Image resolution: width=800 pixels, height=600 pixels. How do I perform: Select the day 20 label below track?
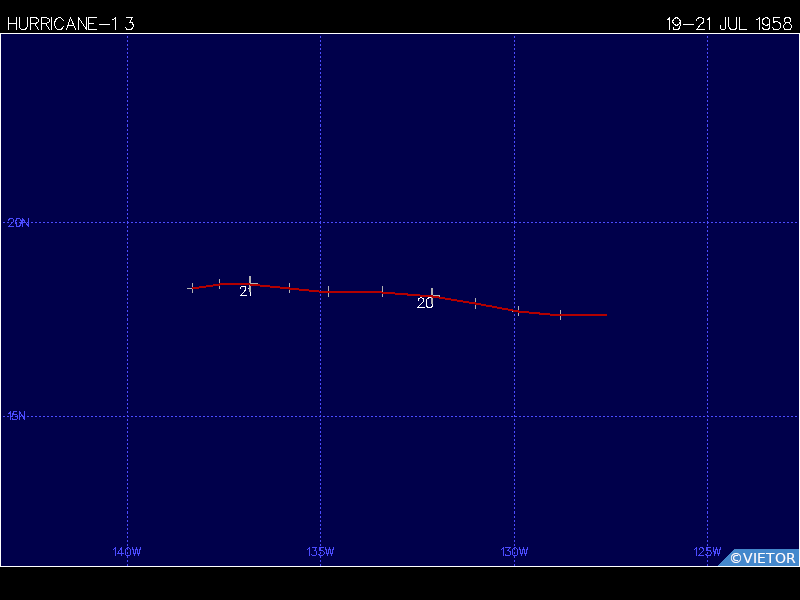point(425,303)
